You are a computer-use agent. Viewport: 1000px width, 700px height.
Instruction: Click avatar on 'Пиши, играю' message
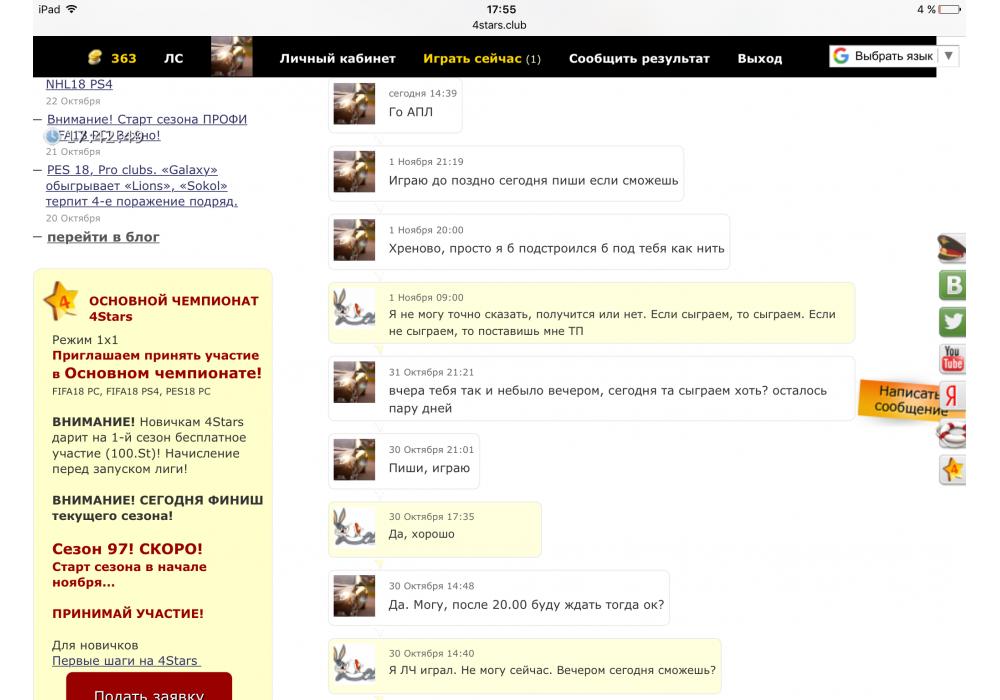354,459
